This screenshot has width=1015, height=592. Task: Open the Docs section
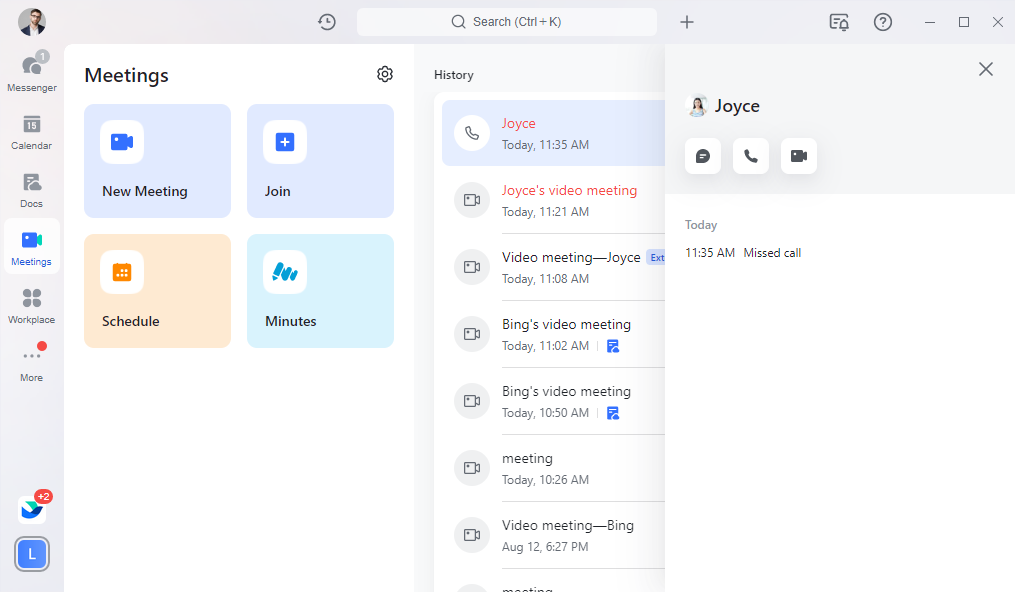(32, 190)
